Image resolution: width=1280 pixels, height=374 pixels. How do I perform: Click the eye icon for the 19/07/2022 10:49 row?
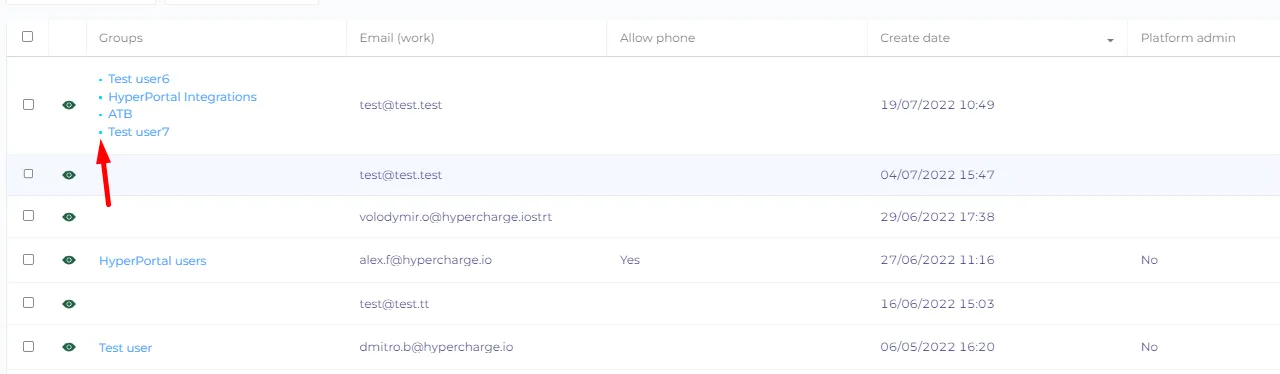point(69,105)
